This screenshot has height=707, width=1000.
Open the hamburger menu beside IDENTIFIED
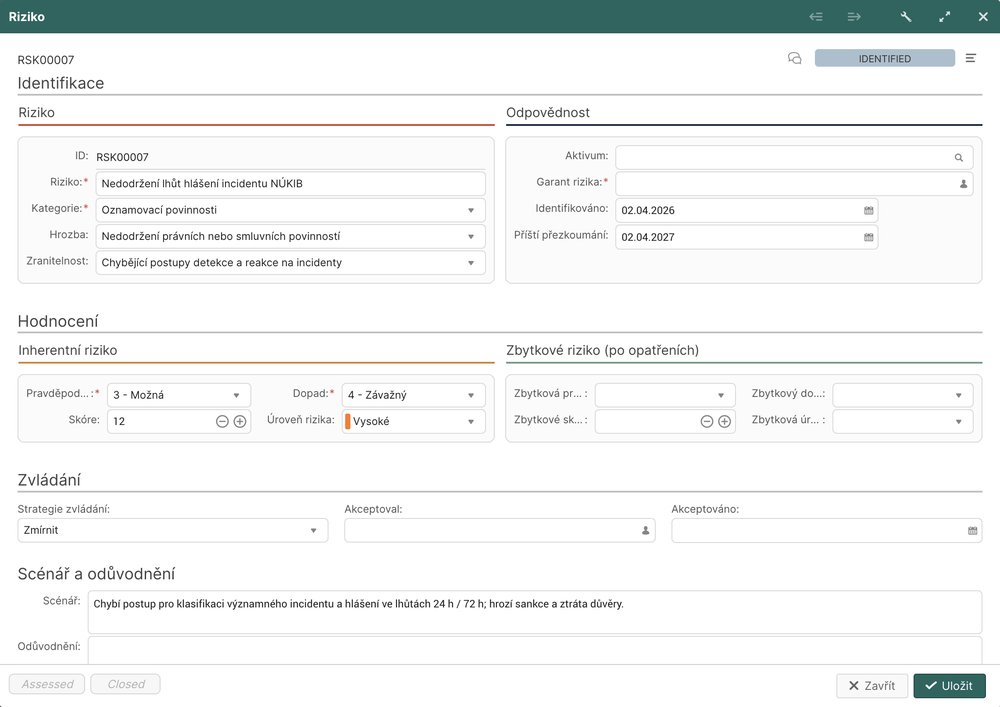coord(971,59)
